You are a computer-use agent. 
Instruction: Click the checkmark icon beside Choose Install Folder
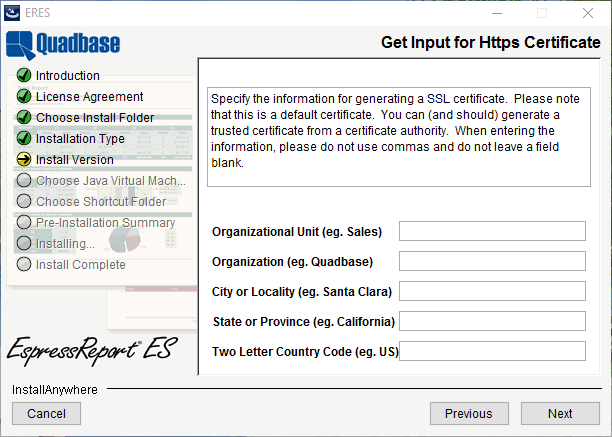24,117
